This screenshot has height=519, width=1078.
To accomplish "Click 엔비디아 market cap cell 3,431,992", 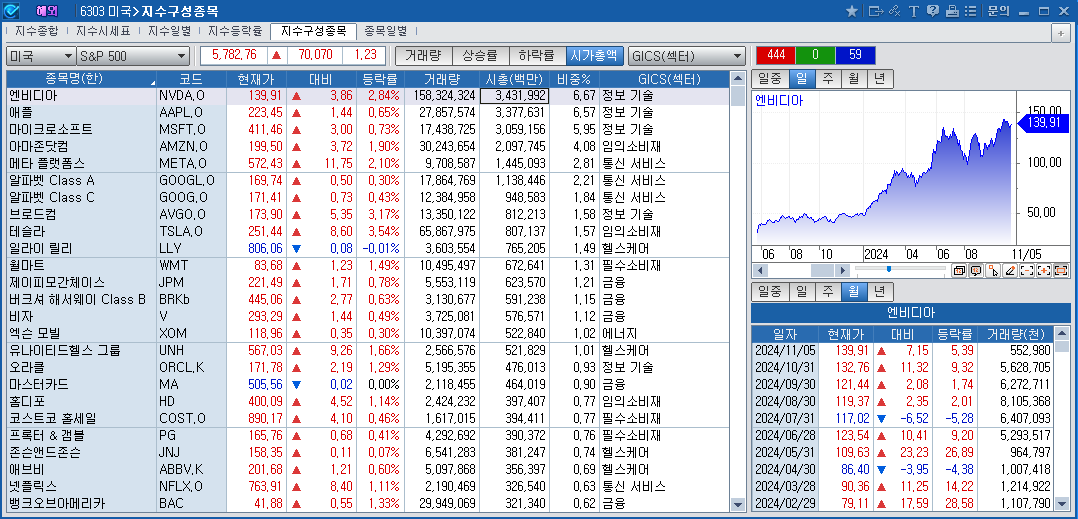I will point(514,96).
